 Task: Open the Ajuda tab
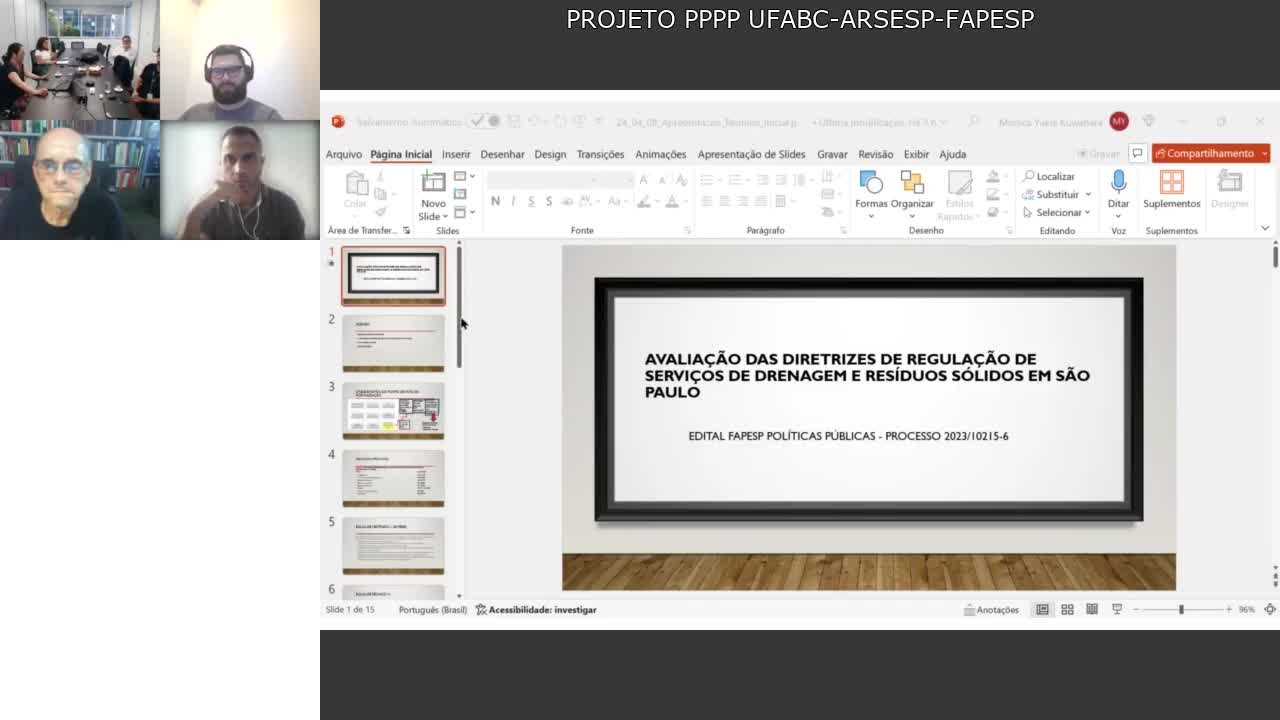click(952, 154)
